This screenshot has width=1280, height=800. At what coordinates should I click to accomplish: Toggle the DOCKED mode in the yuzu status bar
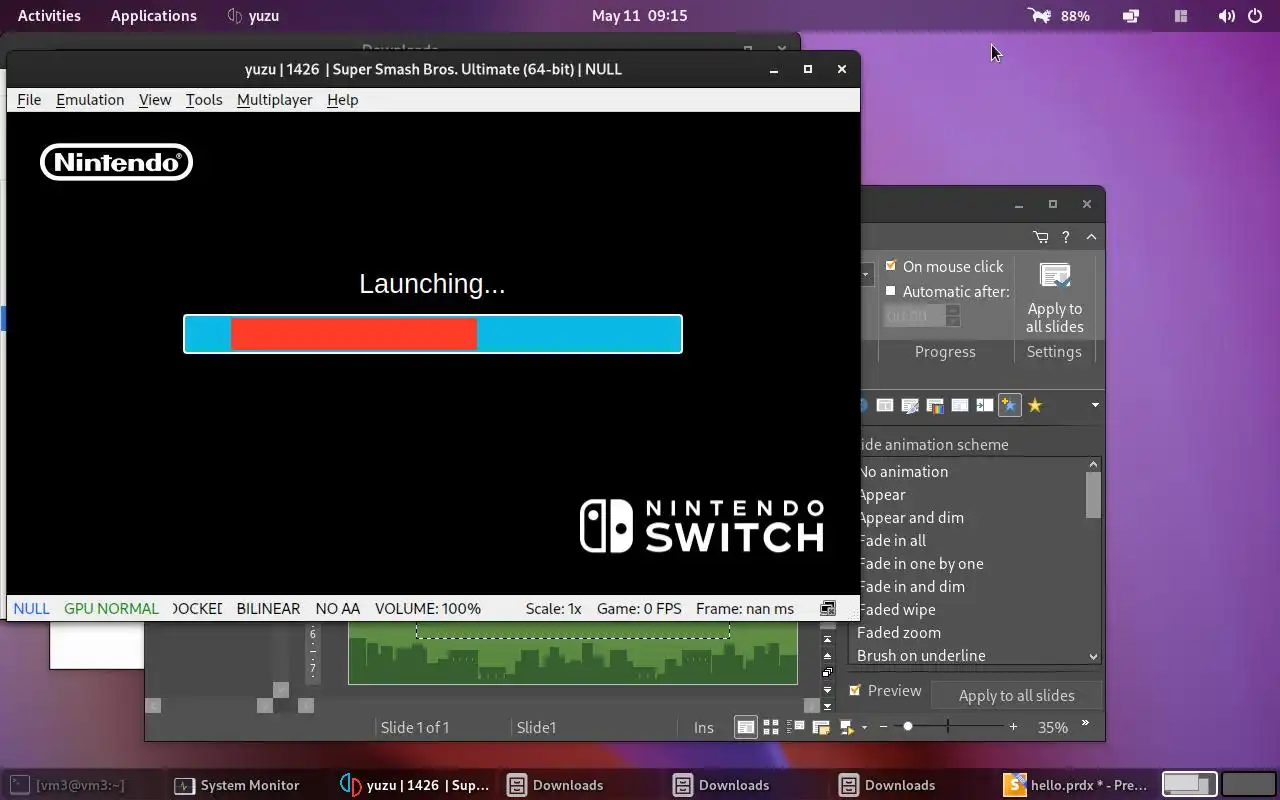tap(197, 608)
